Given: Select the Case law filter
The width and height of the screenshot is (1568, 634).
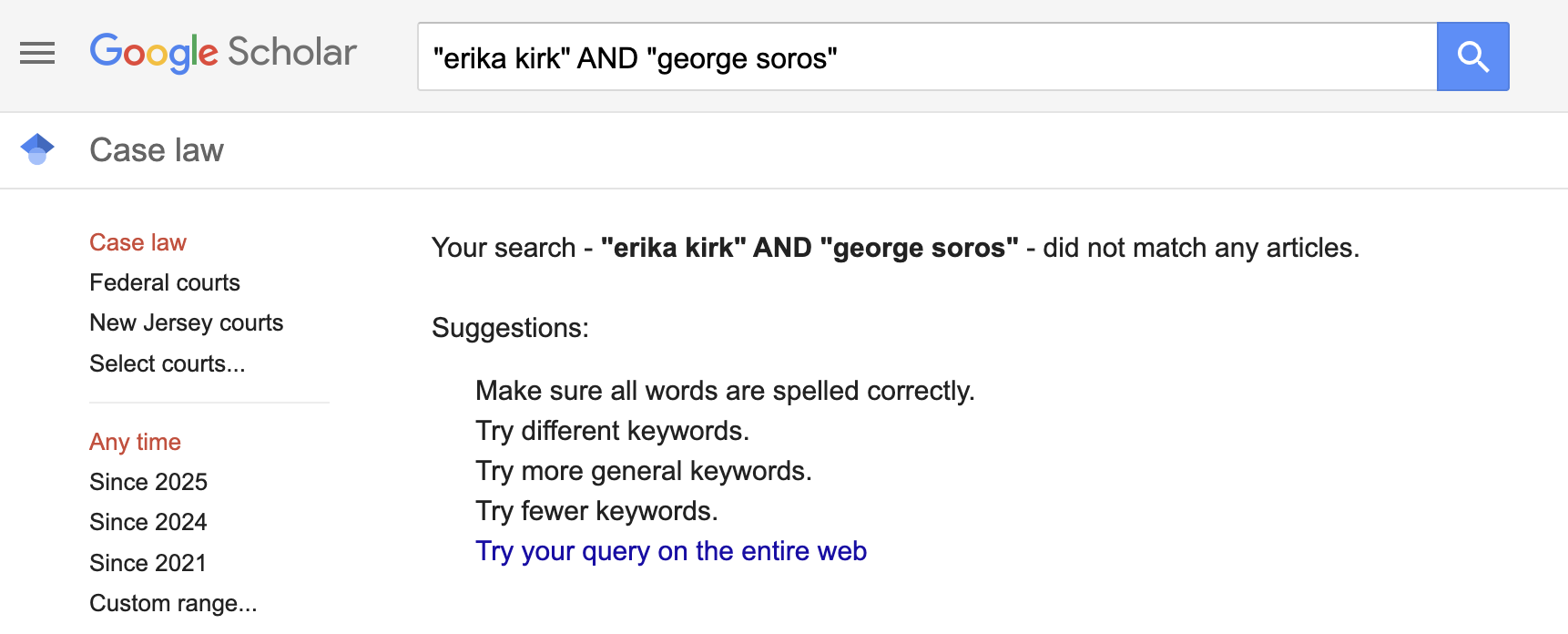Looking at the screenshot, I should tap(137, 242).
